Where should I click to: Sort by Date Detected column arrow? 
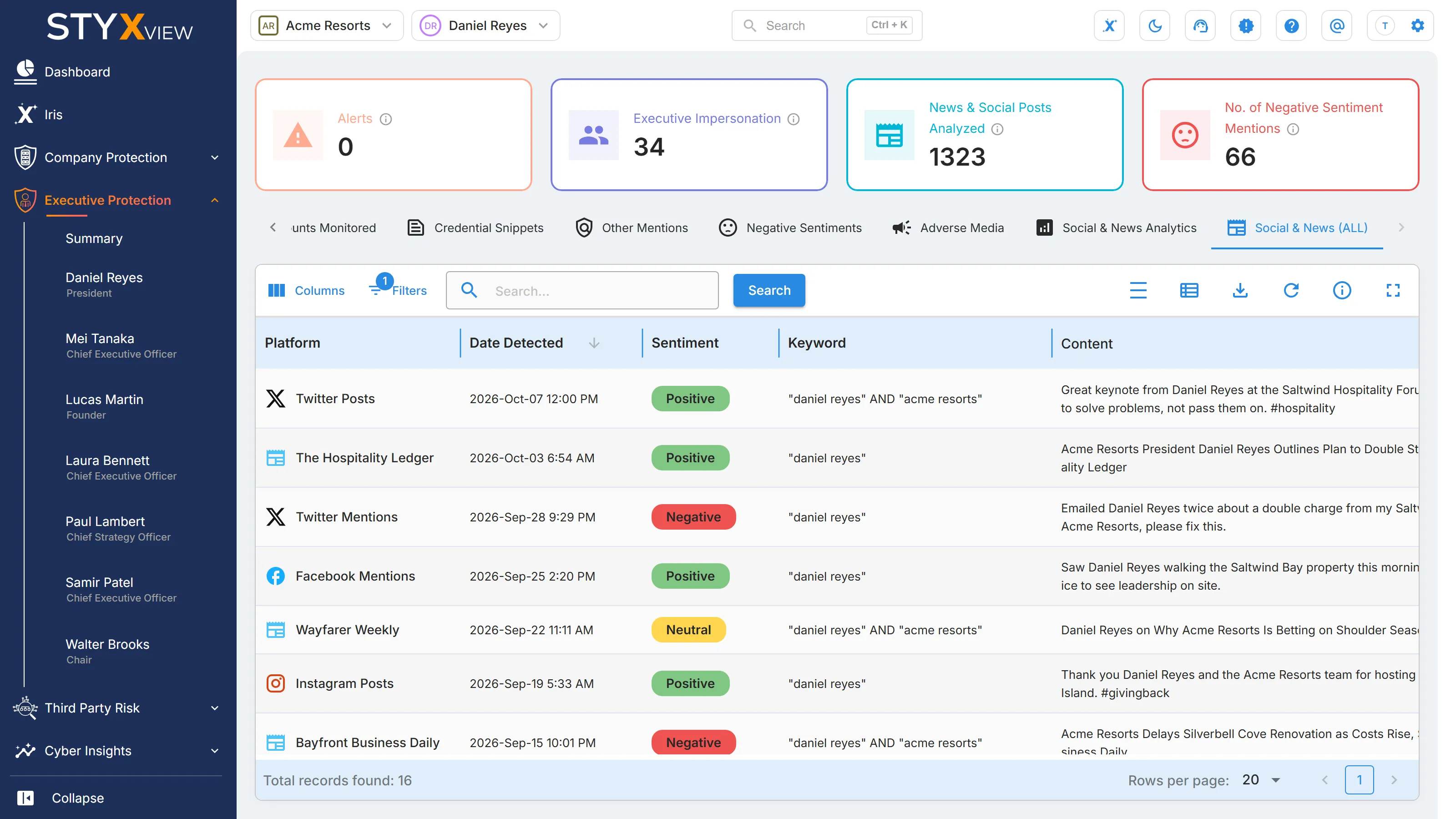593,343
